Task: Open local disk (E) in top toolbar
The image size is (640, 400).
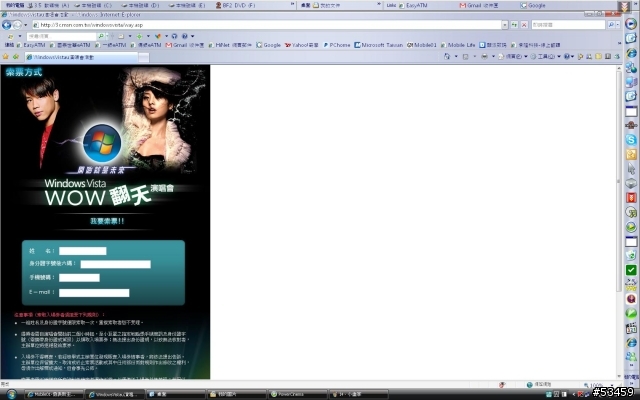Action: coord(187,5)
